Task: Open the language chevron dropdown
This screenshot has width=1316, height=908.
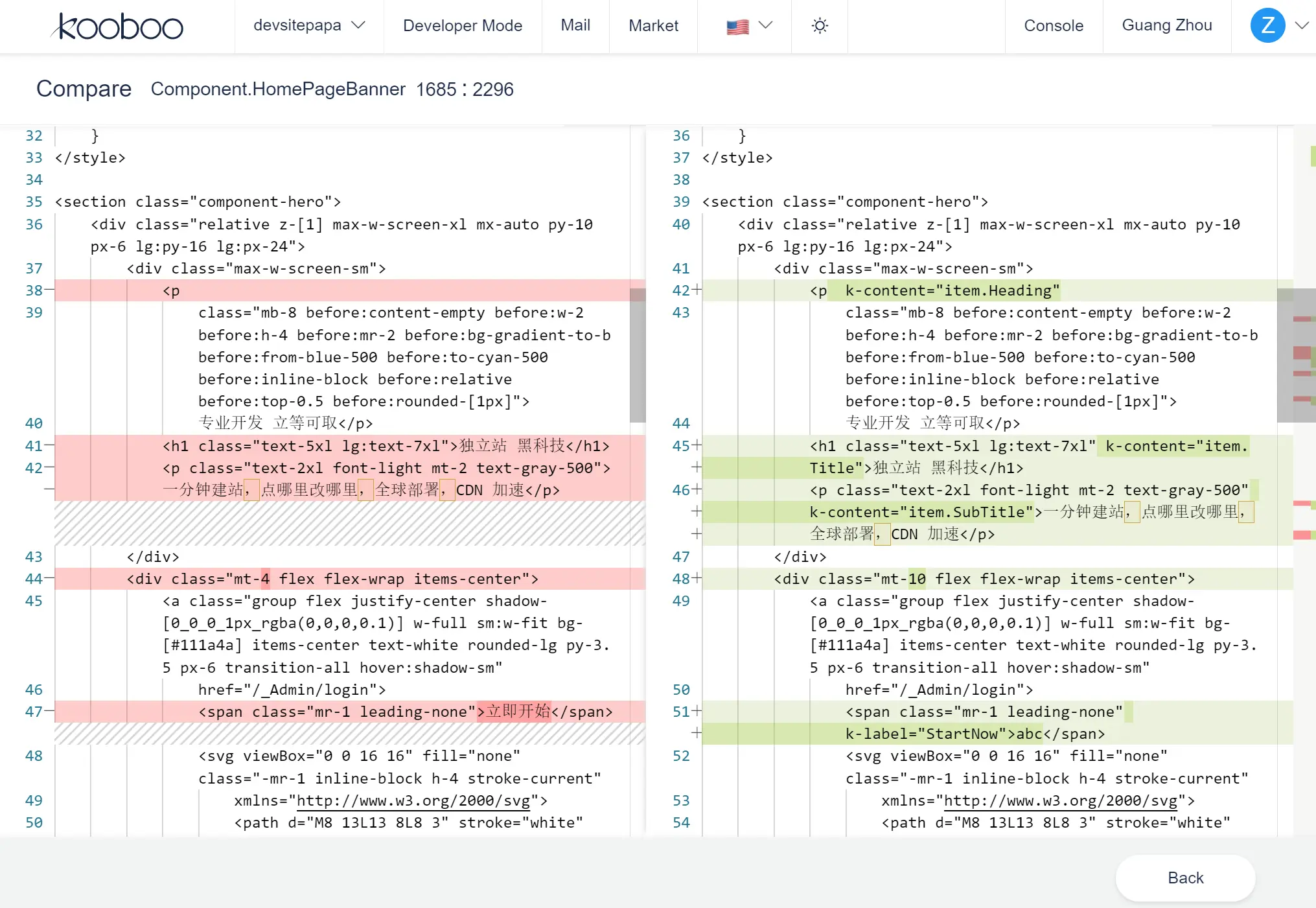Action: click(766, 25)
